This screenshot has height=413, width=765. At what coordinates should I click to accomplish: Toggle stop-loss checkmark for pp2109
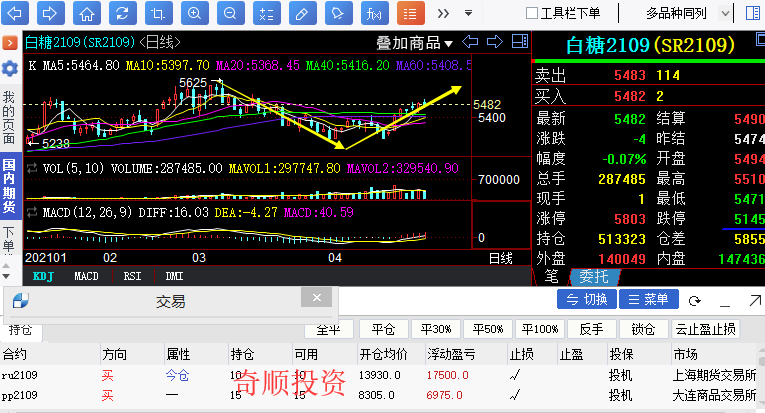point(515,394)
